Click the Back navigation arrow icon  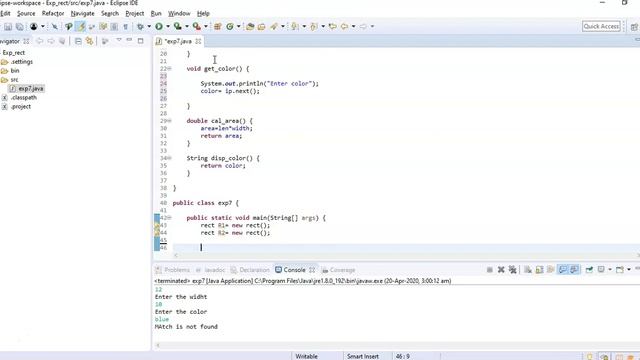click(x=344, y=27)
